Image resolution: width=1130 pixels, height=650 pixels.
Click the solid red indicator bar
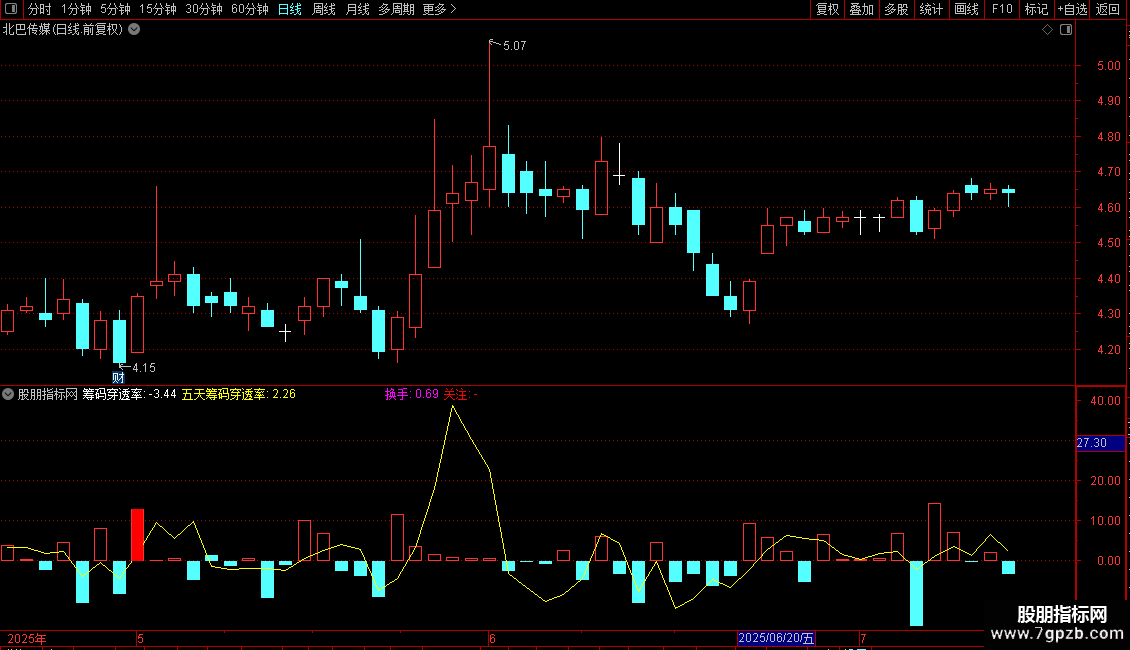[137, 535]
